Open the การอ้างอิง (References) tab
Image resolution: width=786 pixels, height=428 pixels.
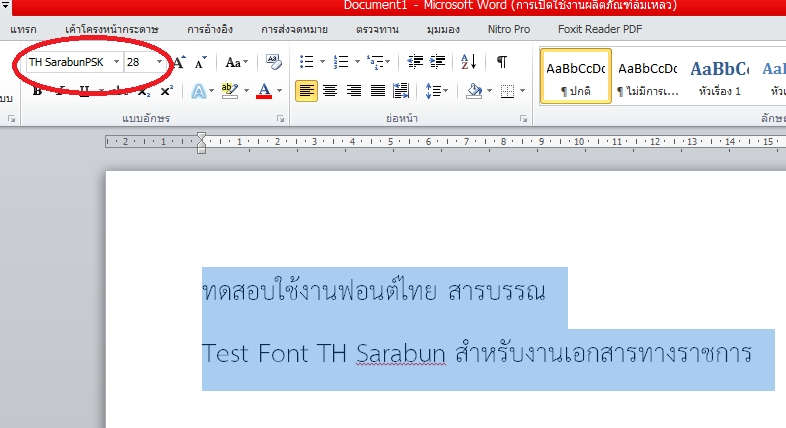[210, 30]
